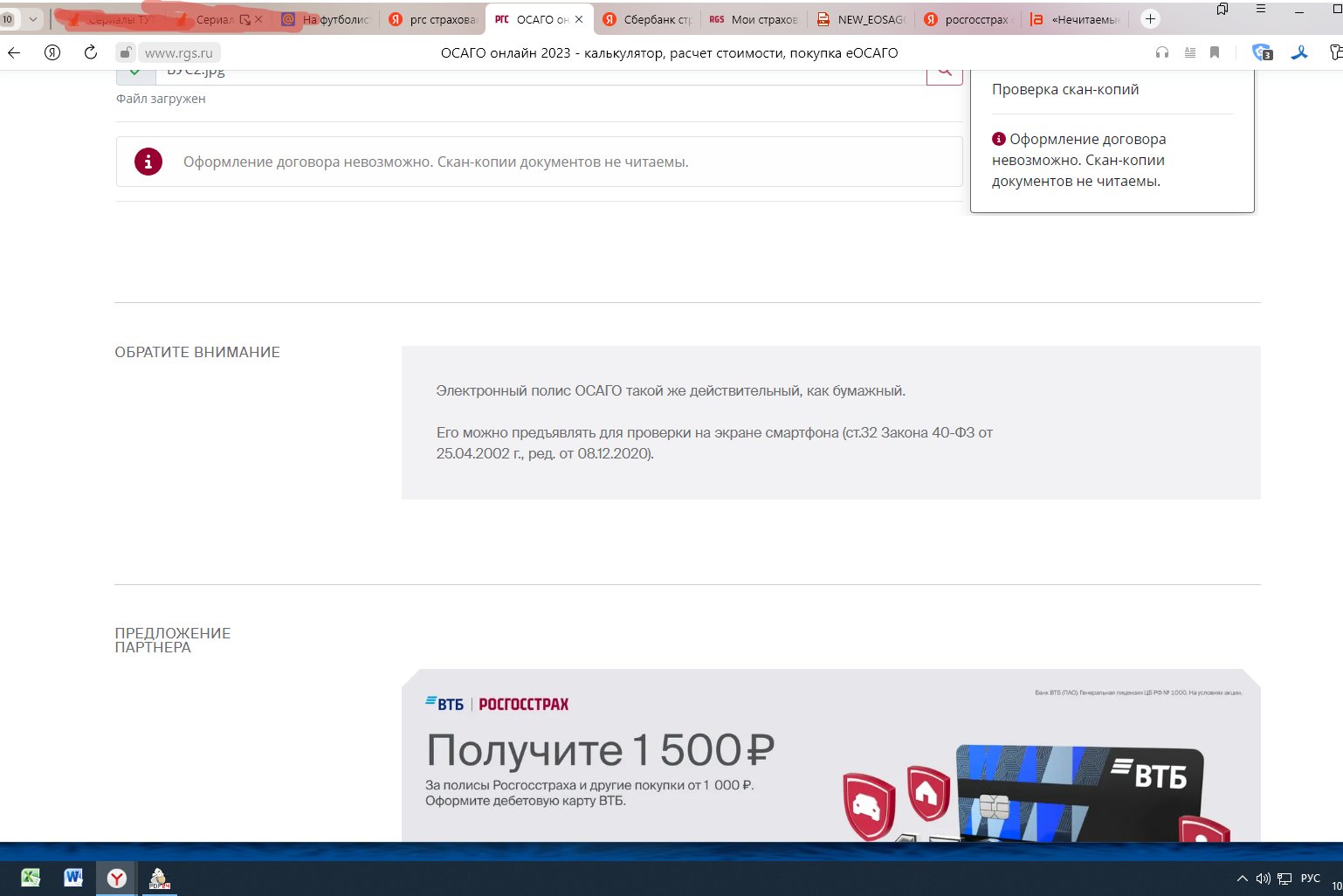Open the VTB «Получите 1 500 ₽» banner
The height and width of the screenshot is (896, 1343).
pyautogui.click(x=830, y=755)
